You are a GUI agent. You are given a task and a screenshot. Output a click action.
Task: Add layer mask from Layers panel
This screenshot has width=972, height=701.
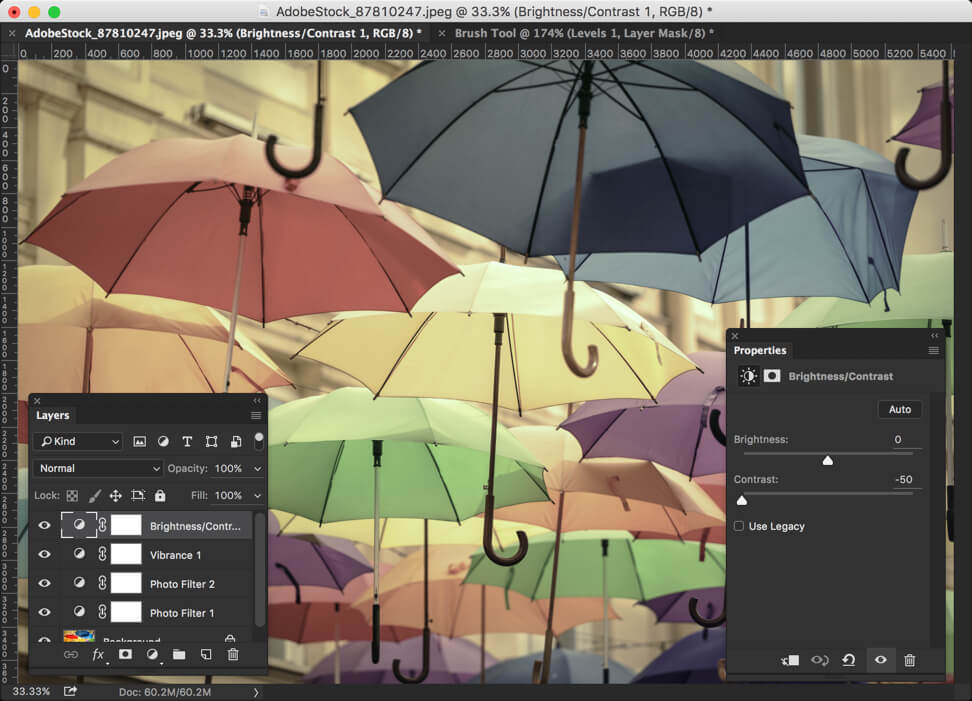[125, 654]
